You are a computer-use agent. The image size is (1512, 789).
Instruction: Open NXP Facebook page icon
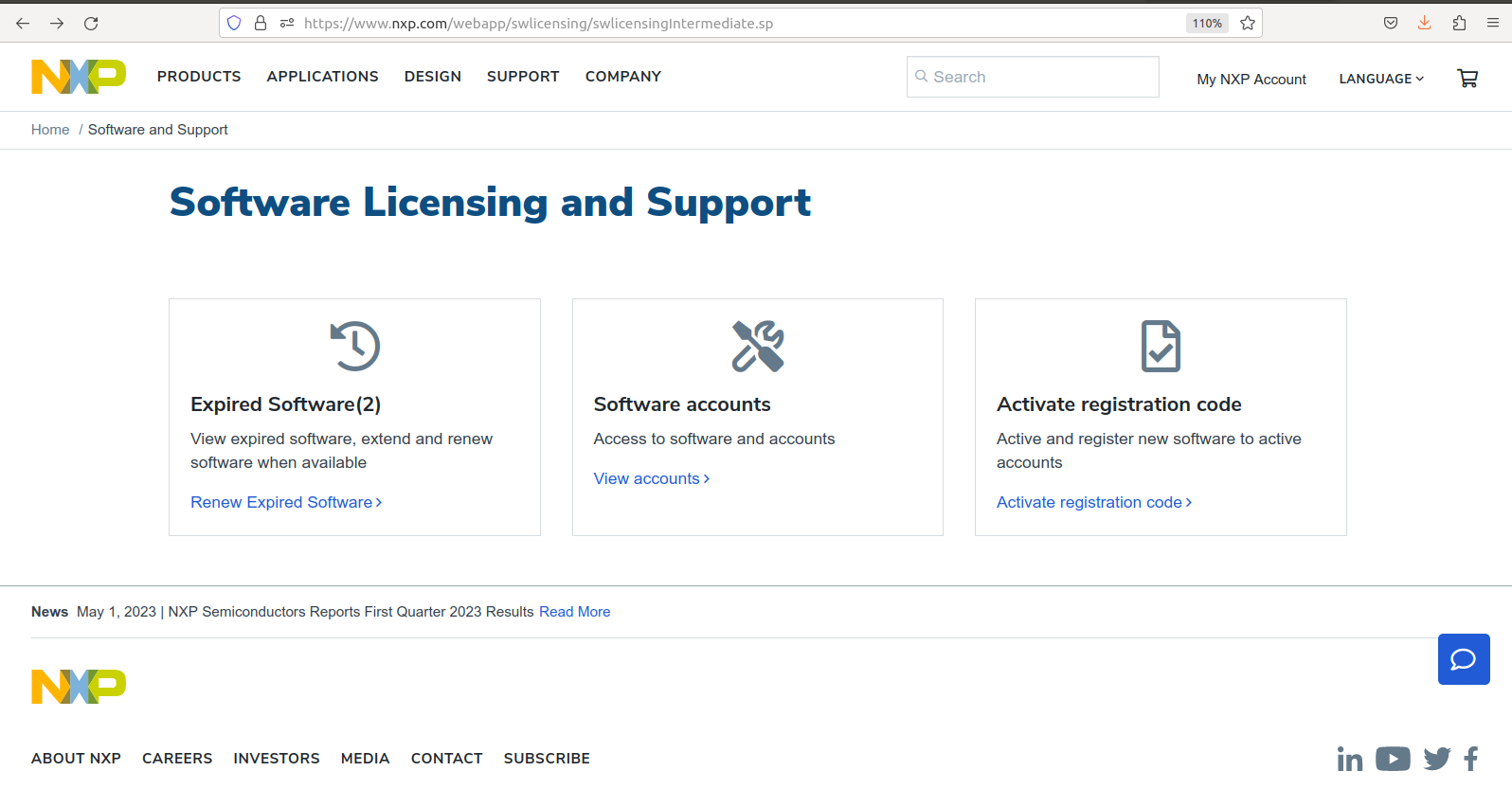click(x=1471, y=759)
